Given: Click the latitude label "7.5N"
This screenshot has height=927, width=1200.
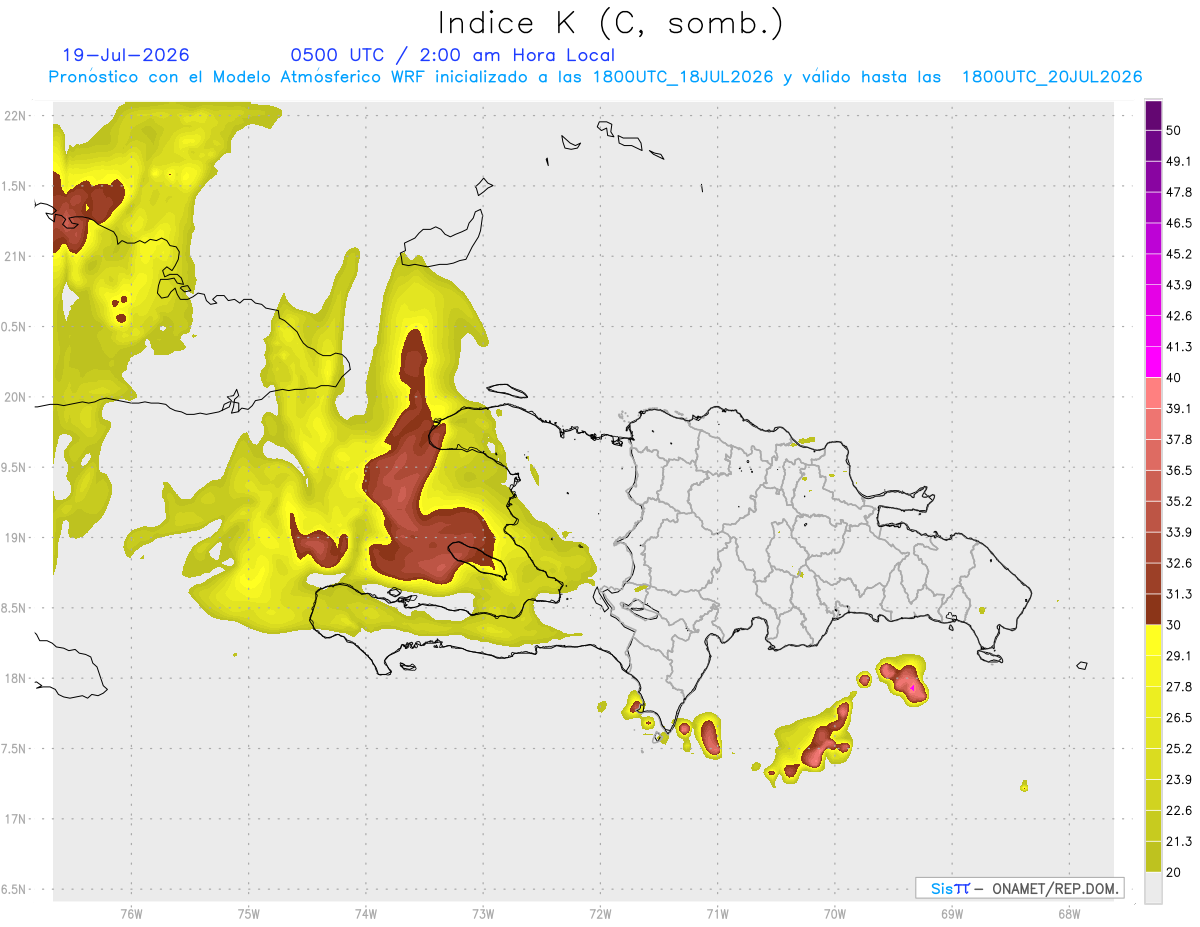Looking at the screenshot, I should pos(13,749).
